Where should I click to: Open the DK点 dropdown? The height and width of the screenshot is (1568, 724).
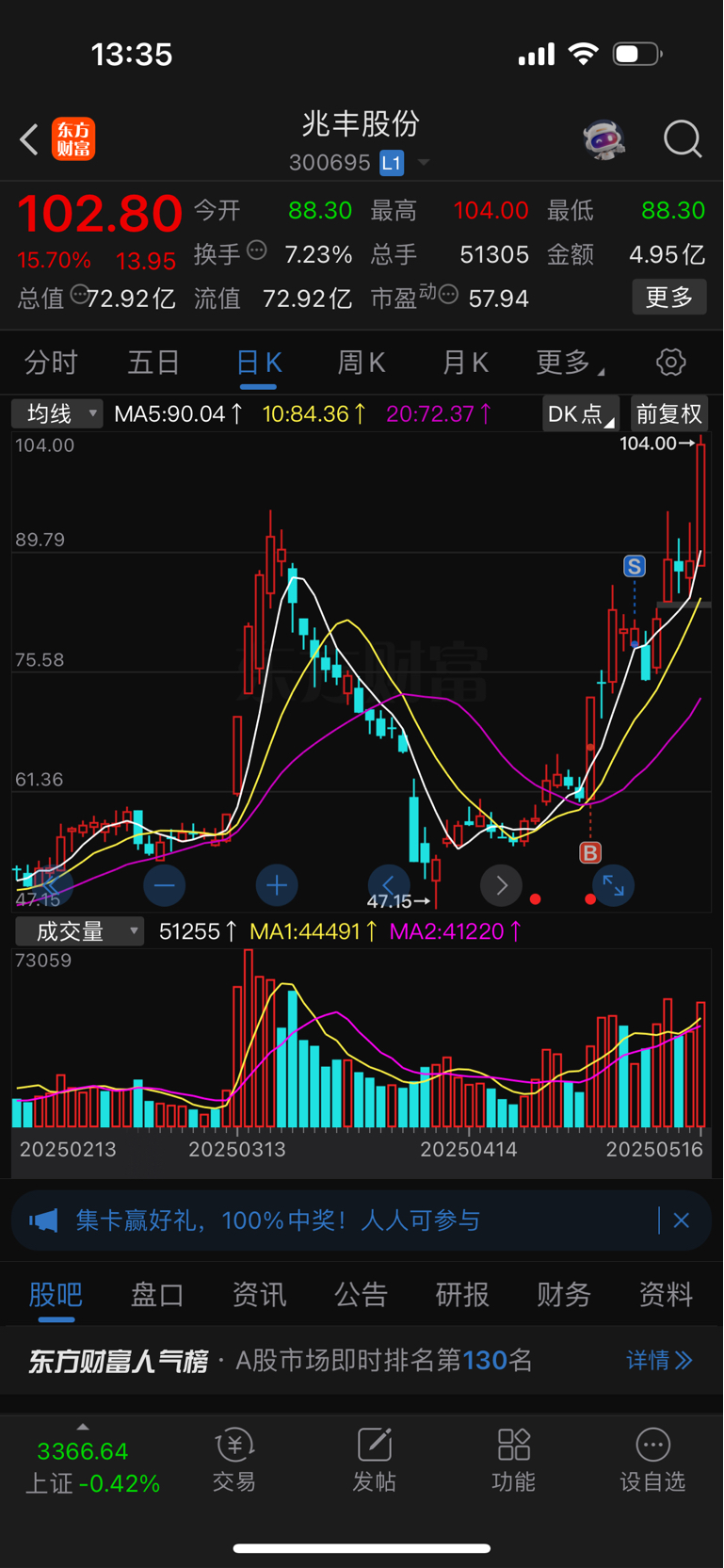click(x=581, y=414)
